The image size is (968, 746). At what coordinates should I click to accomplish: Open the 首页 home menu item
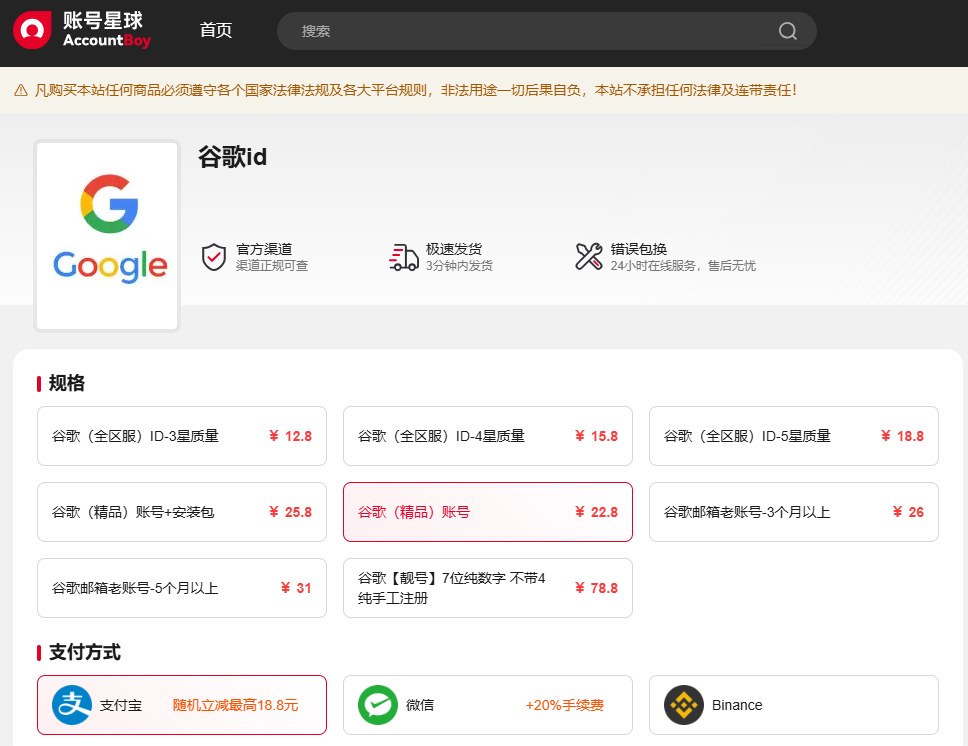216,30
